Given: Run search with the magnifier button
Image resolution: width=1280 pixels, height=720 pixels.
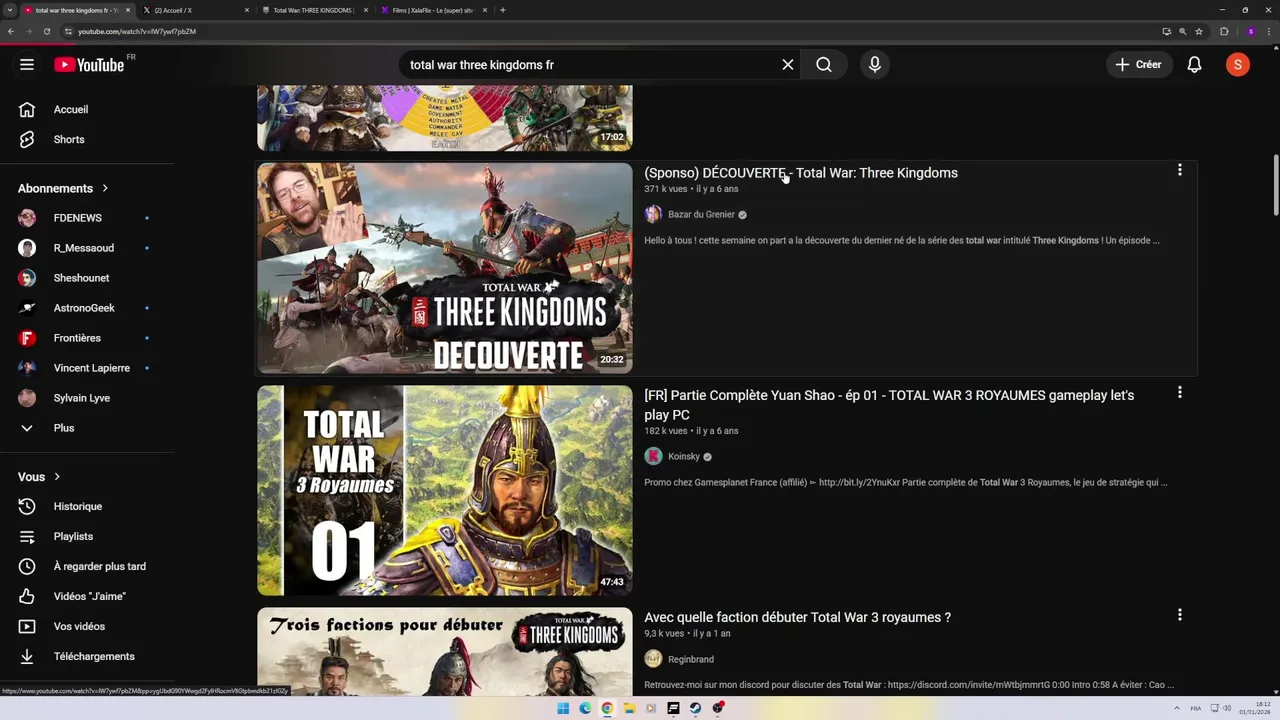Looking at the screenshot, I should click(x=824, y=65).
